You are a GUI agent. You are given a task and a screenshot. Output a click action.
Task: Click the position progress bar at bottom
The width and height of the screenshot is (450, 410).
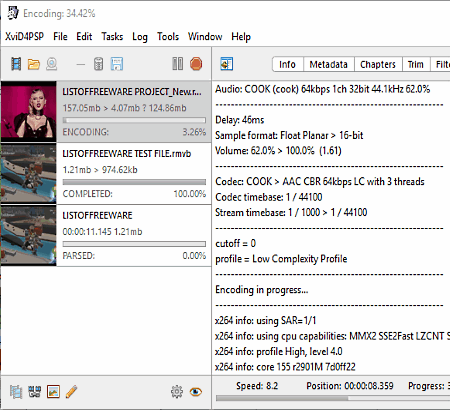(x=333, y=398)
